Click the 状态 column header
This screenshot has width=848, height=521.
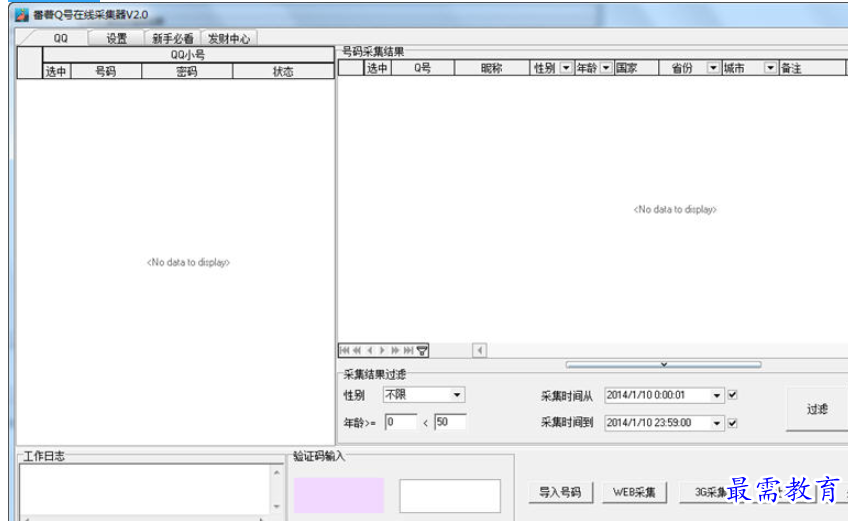tap(283, 71)
